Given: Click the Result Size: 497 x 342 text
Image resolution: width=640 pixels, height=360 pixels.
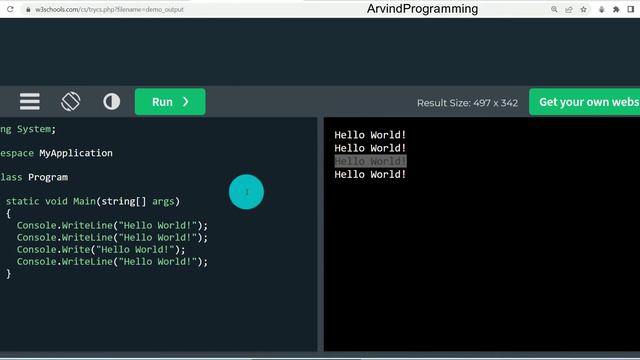Looking at the screenshot, I should [x=467, y=103].
